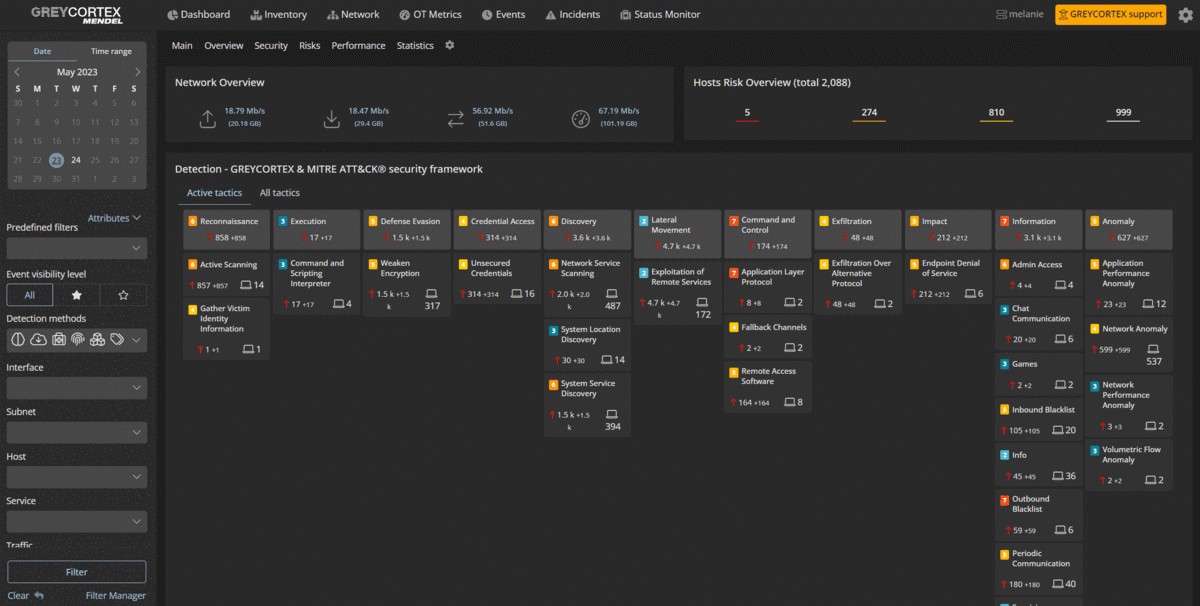Click the gear icon after the Statistics tab
1200x606 pixels.
click(x=449, y=45)
